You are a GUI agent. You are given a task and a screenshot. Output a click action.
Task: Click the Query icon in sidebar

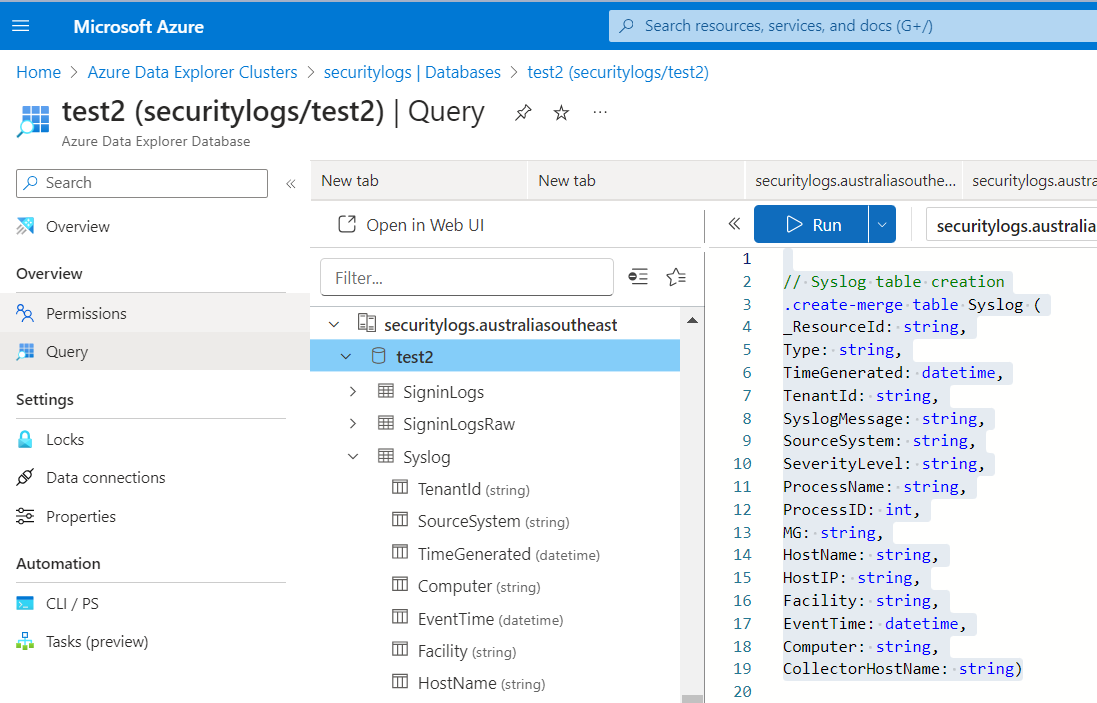(x=25, y=351)
